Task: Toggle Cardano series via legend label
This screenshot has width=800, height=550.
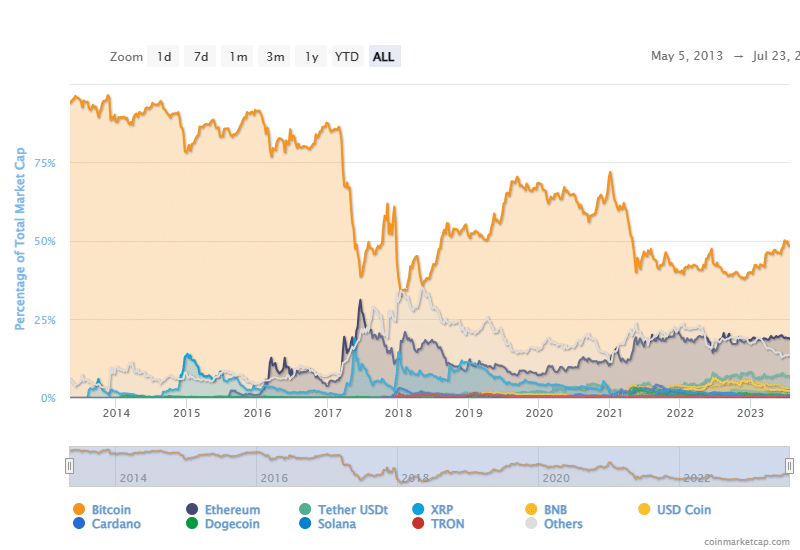Action: [x=116, y=524]
